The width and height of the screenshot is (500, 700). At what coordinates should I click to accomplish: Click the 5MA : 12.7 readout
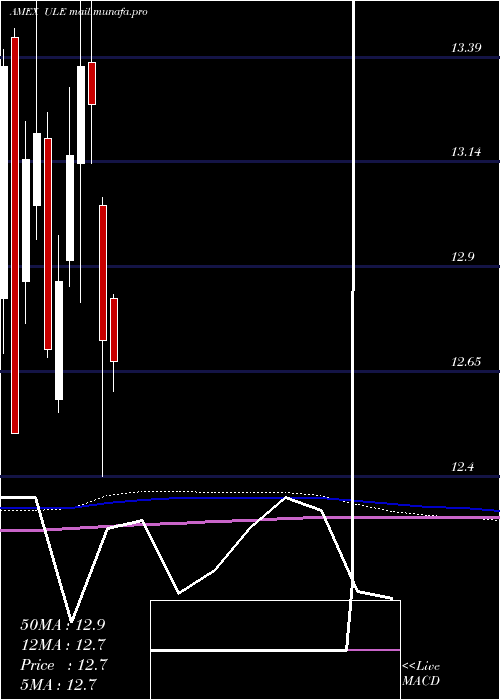click(x=58, y=684)
